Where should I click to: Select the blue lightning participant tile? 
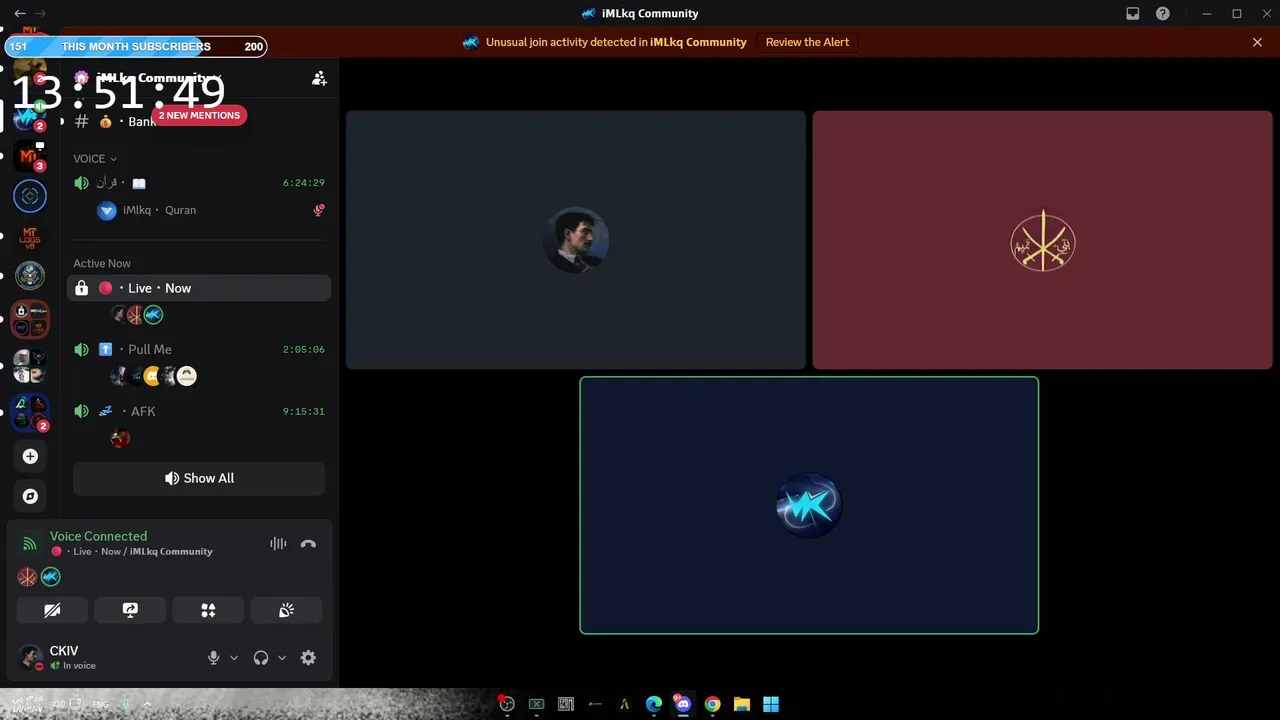click(x=809, y=505)
